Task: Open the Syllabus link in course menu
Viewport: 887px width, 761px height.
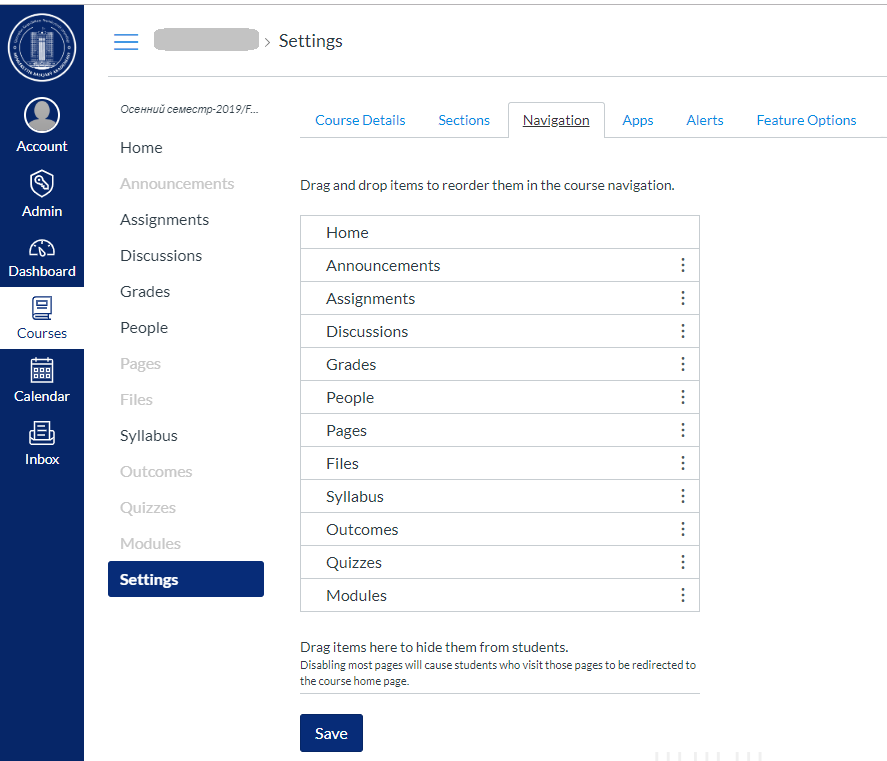Action: point(149,436)
